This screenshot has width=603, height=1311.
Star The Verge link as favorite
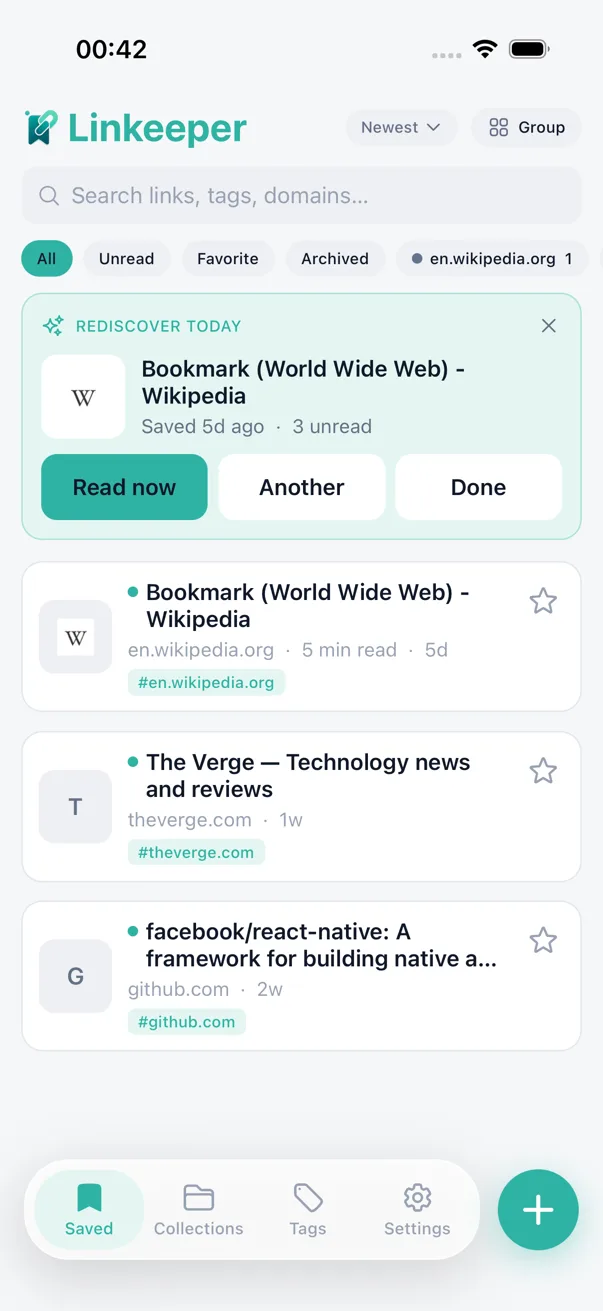click(x=543, y=771)
